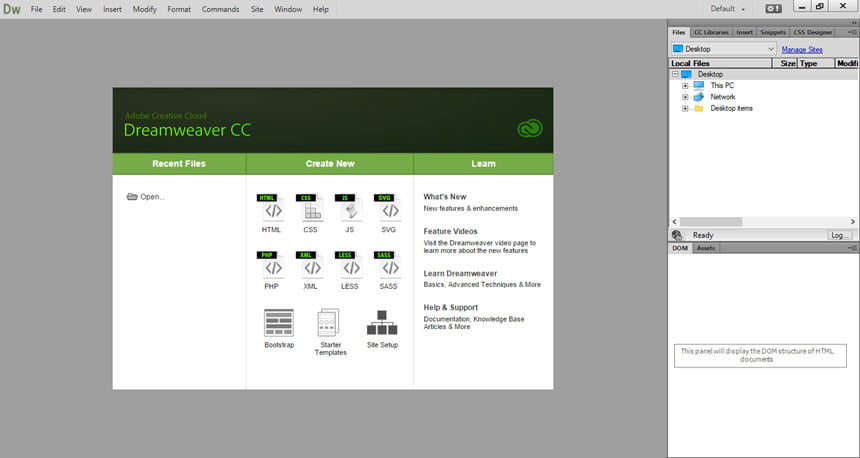
Task: Open the Feature Videos link
Action: coord(450,231)
